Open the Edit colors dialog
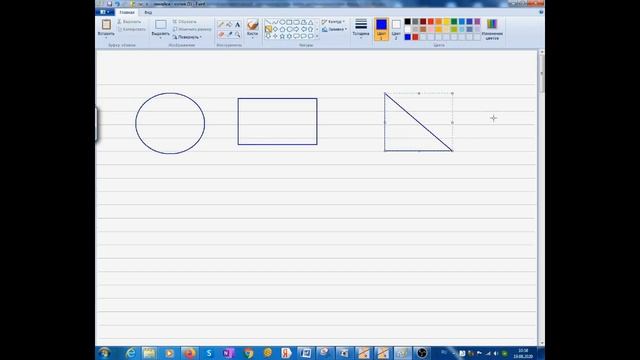The width and height of the screenshot is (640, 360). click(x=492, y=29)
